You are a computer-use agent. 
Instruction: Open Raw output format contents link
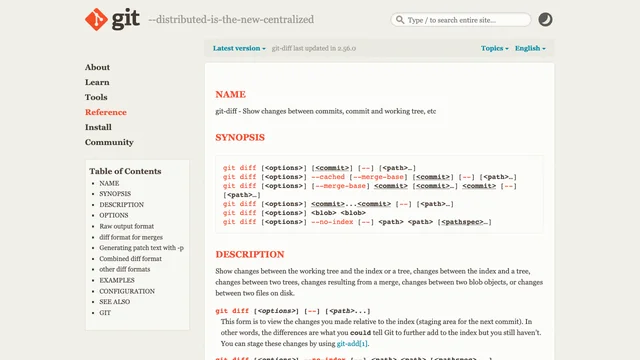tap(127, 226)
